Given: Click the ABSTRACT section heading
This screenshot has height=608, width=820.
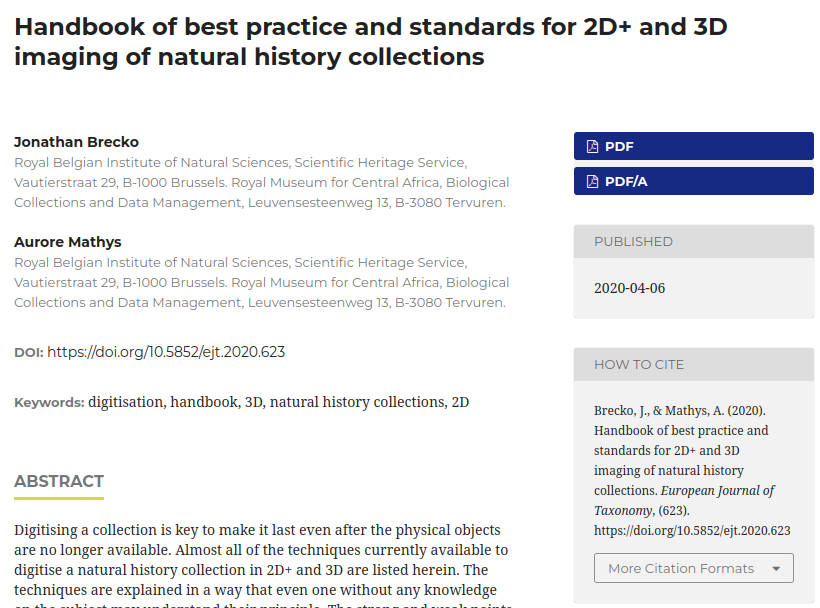Looking at the screenshot, I should point(59,482).
